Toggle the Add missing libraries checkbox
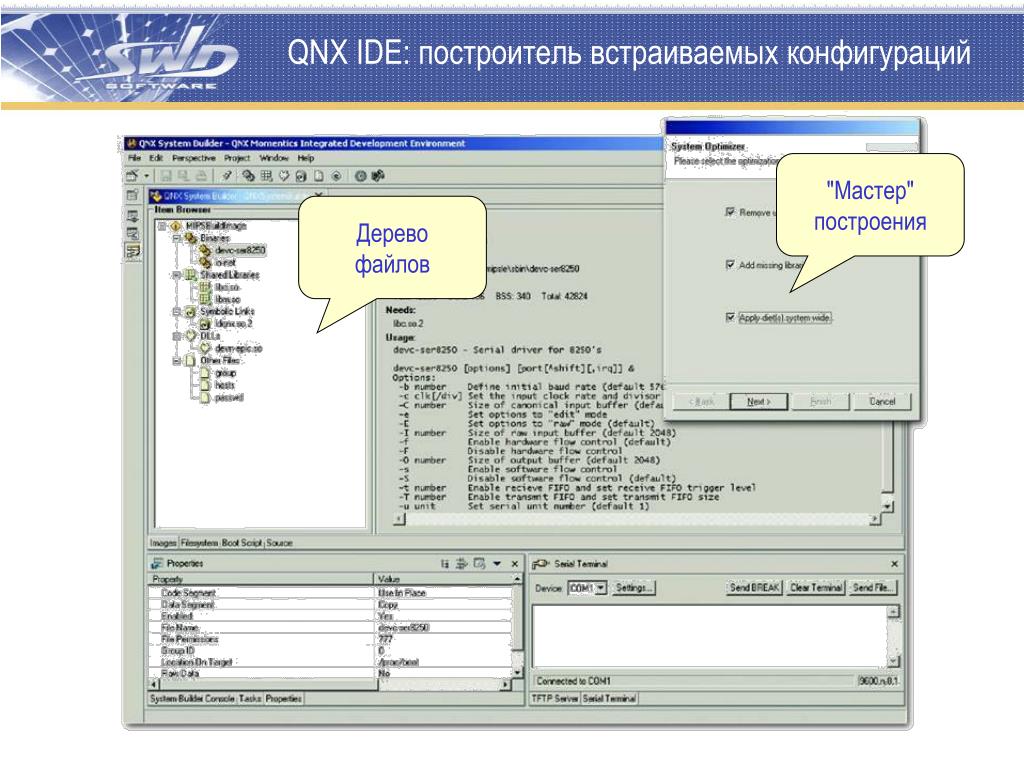This screenshot has width=1024, height=768. tap(730, 264)
